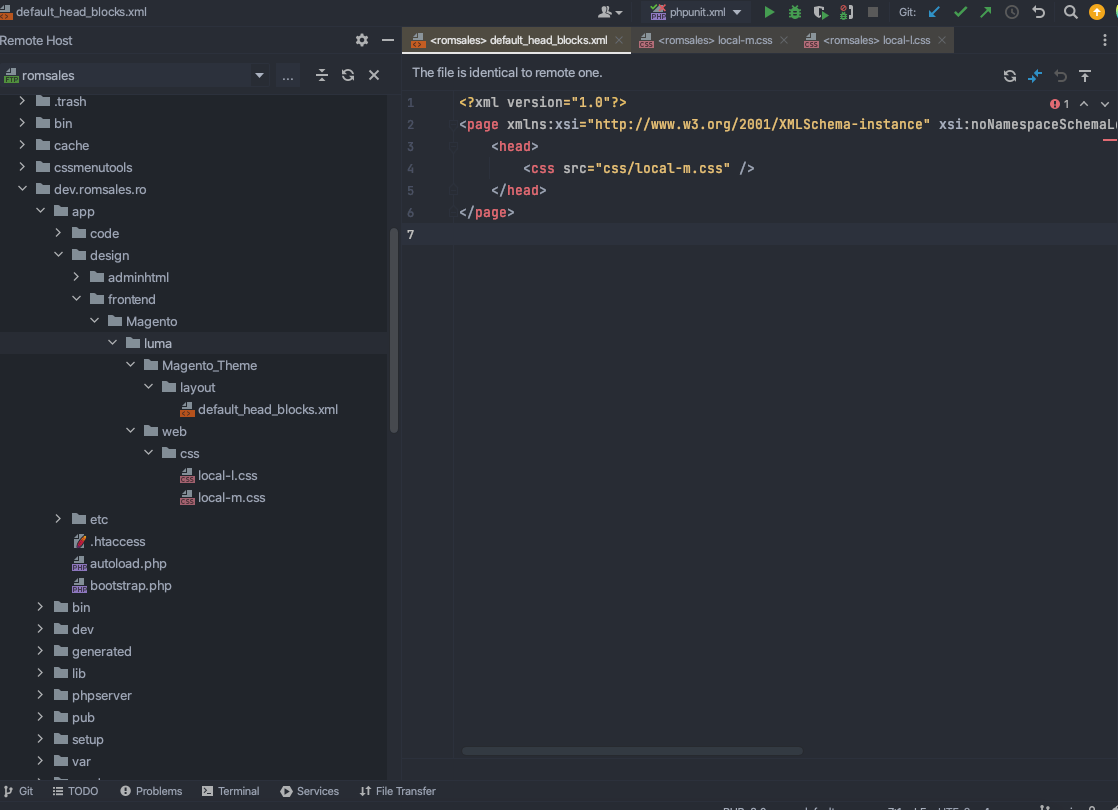Screen dimensions: 1118x810
Task: Switch to the local-m.css editor tab
Action: (x=716, y=40)
